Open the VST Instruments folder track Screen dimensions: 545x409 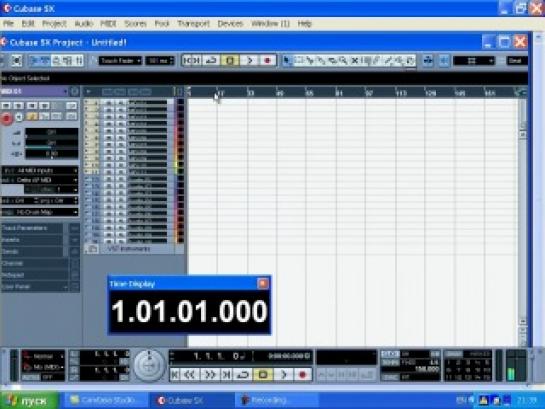coord(128,249)
